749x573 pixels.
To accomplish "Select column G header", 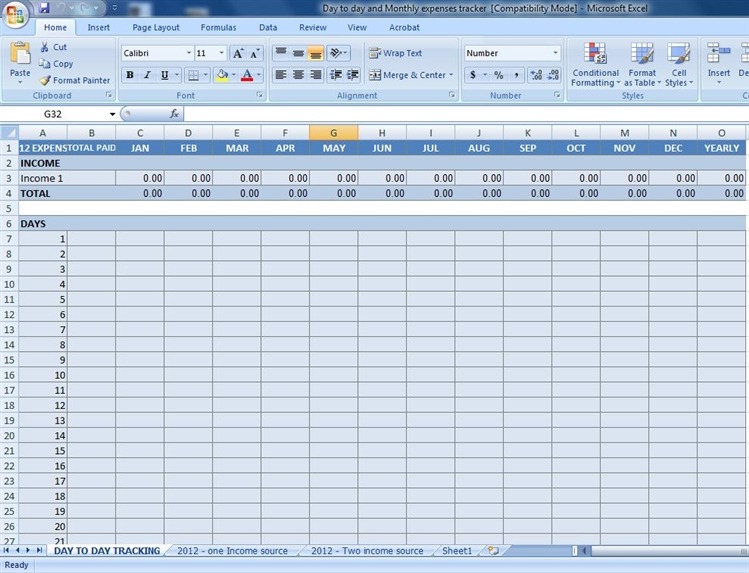I will tap(333, 133).
